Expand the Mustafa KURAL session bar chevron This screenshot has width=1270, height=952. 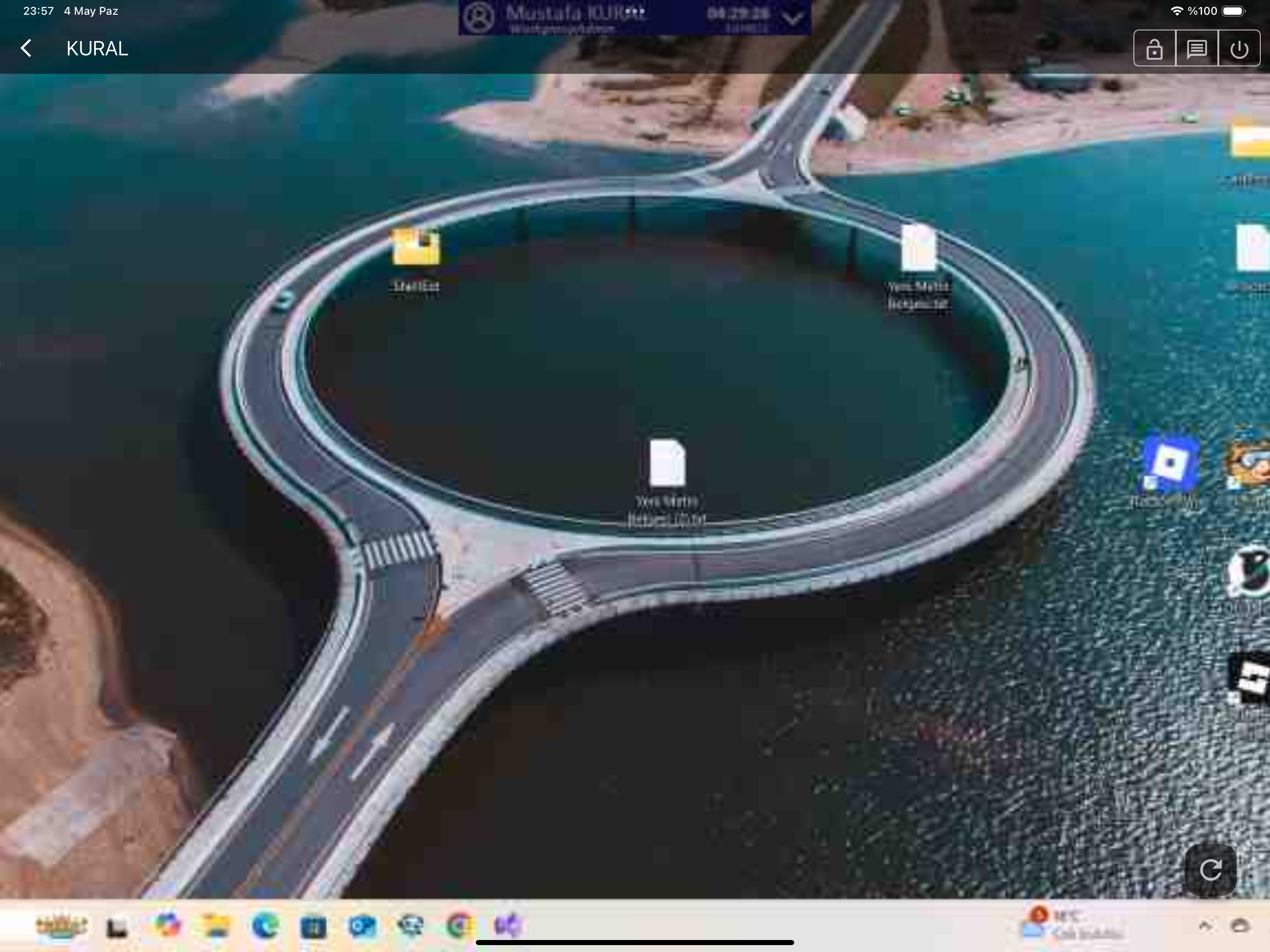point(793,18)
